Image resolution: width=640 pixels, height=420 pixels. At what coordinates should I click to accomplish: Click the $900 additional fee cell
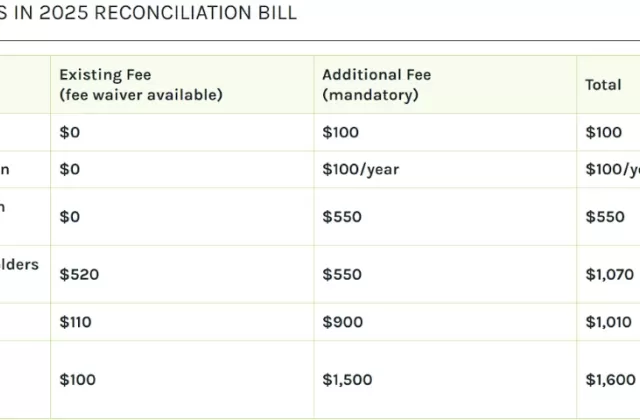pos(342,322)
